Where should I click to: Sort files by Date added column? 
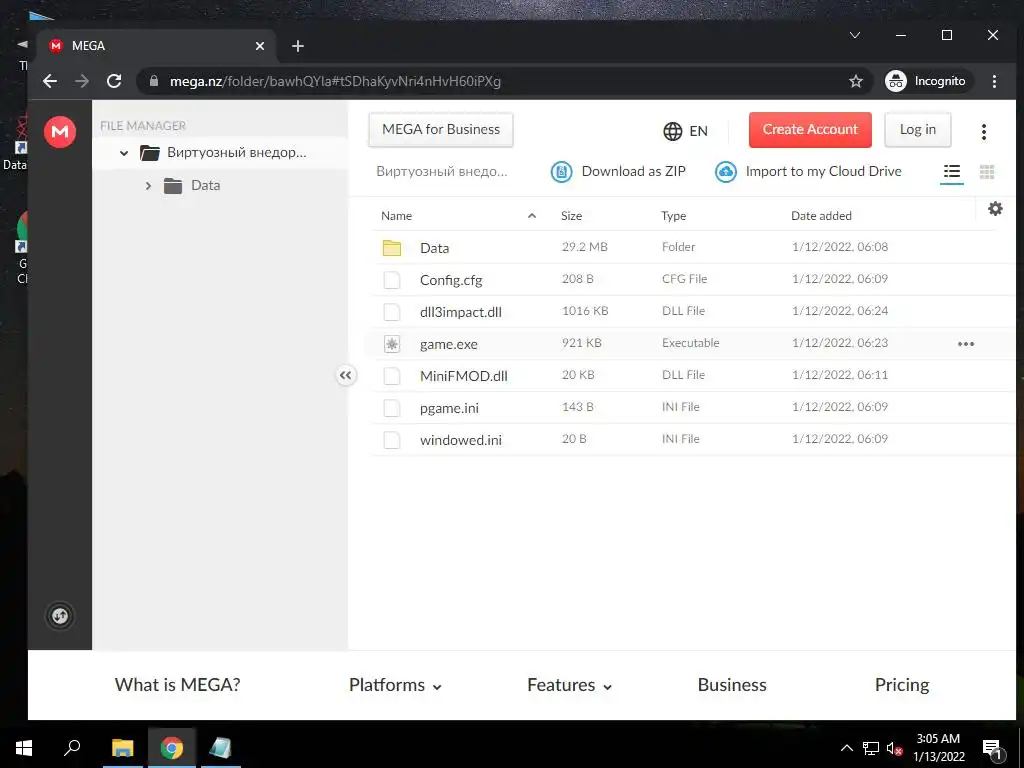[x=821, y=216]
